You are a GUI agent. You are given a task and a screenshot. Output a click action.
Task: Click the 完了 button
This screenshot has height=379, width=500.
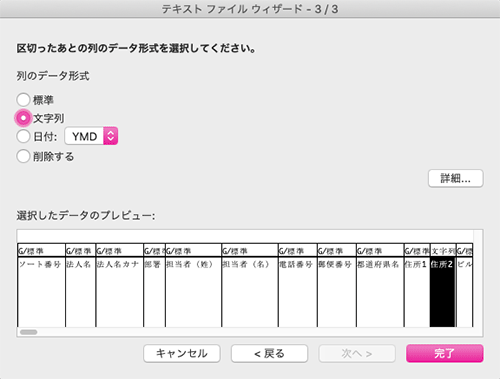point(445,353)
